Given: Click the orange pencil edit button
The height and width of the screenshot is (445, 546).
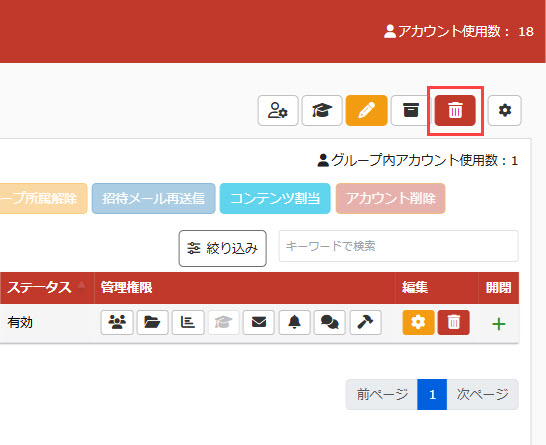Looking at the screenshot, I should point(366,110).
